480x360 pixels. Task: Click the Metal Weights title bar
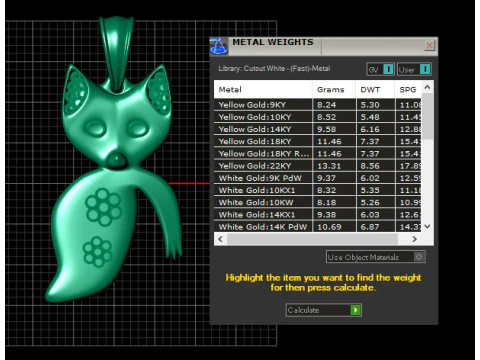pyautogui.click(x=323, y=46)
